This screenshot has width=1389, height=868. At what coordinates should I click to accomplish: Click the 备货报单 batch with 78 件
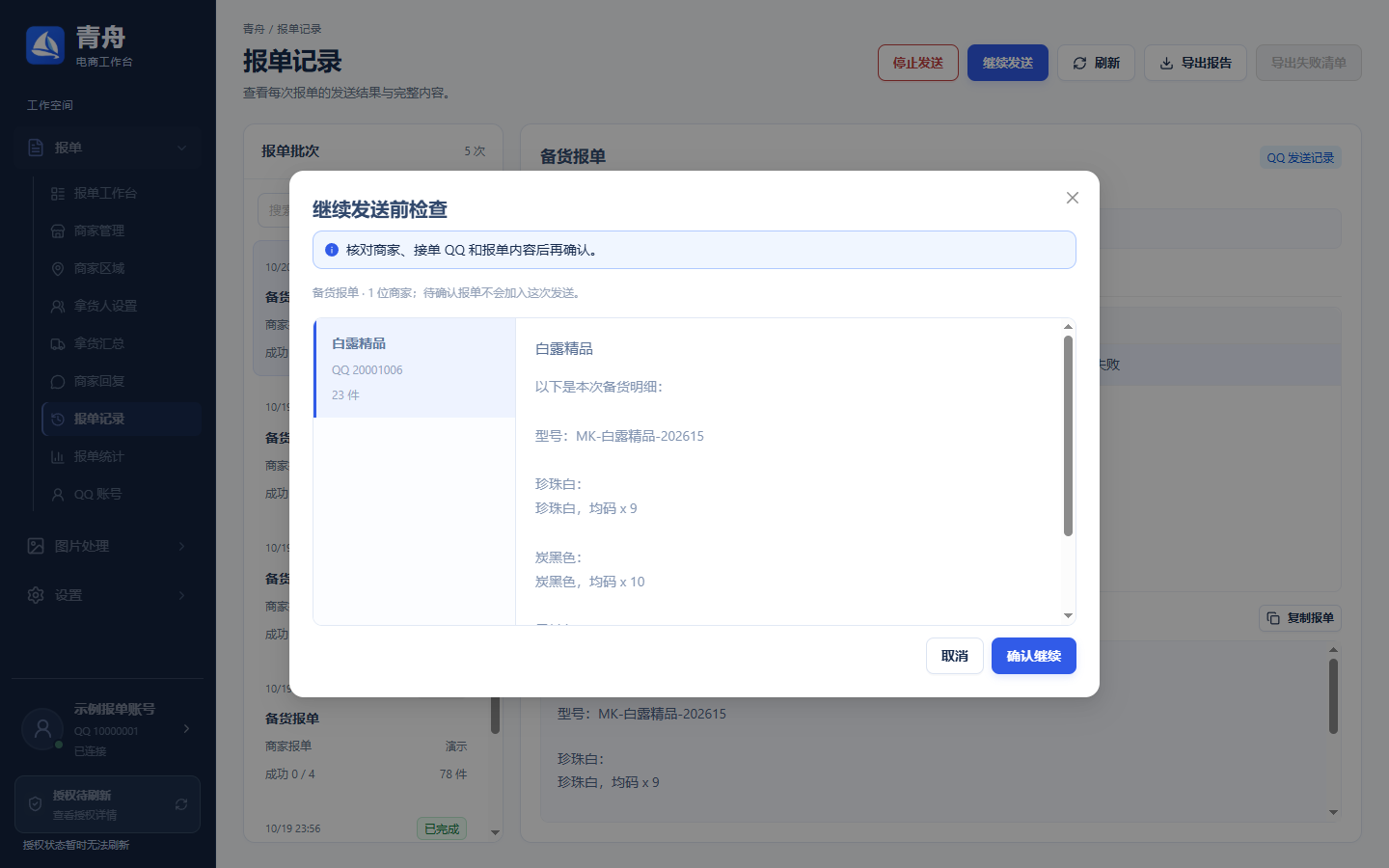[x=366, y=746]
